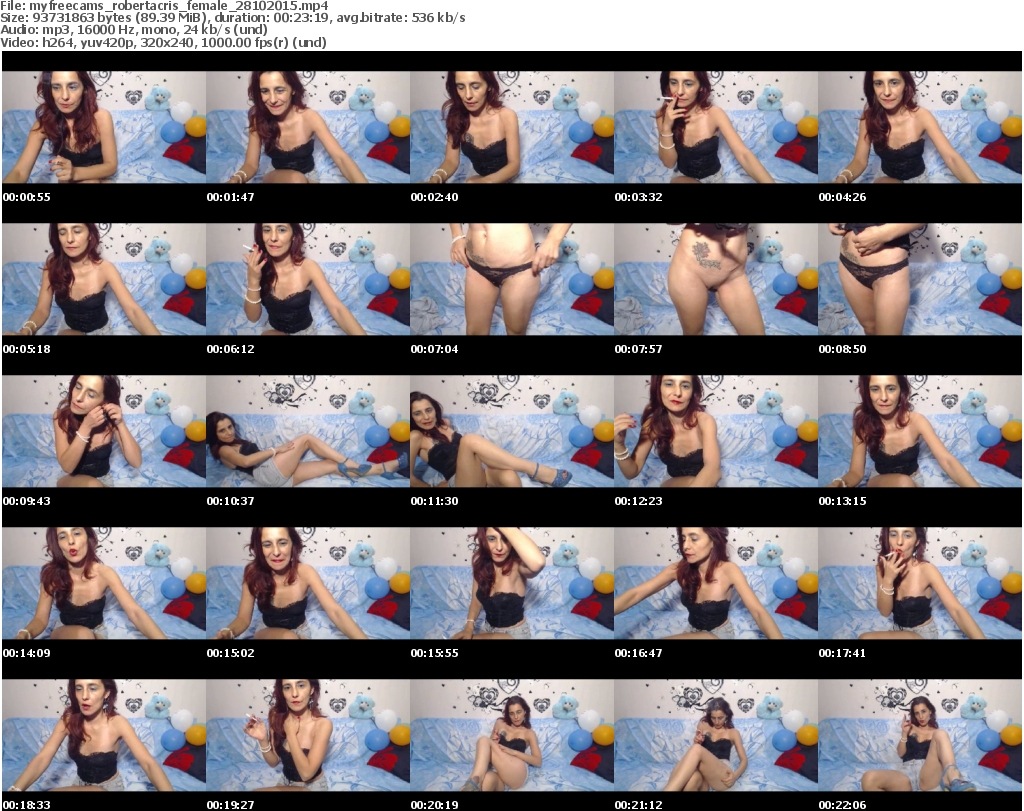
Task: Click the thumbnail stamped 00:22:06
Action: click(920, 735)
